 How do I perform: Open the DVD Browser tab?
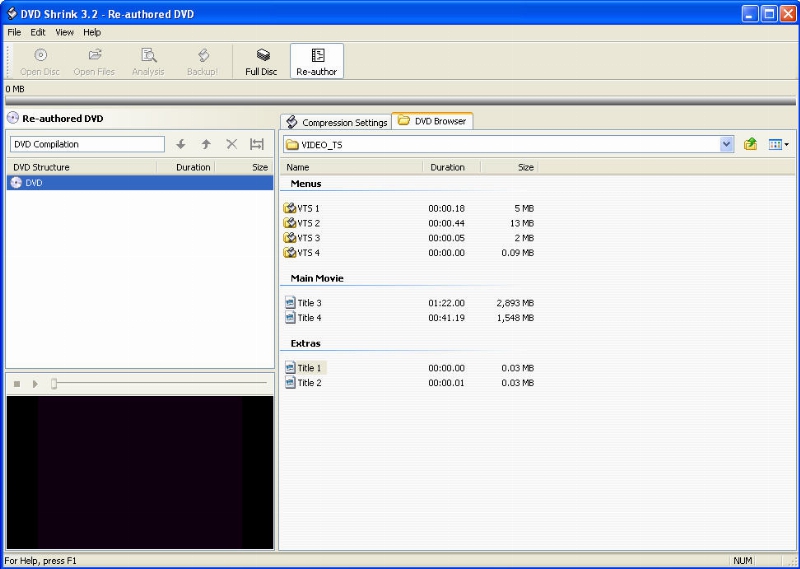432,121
